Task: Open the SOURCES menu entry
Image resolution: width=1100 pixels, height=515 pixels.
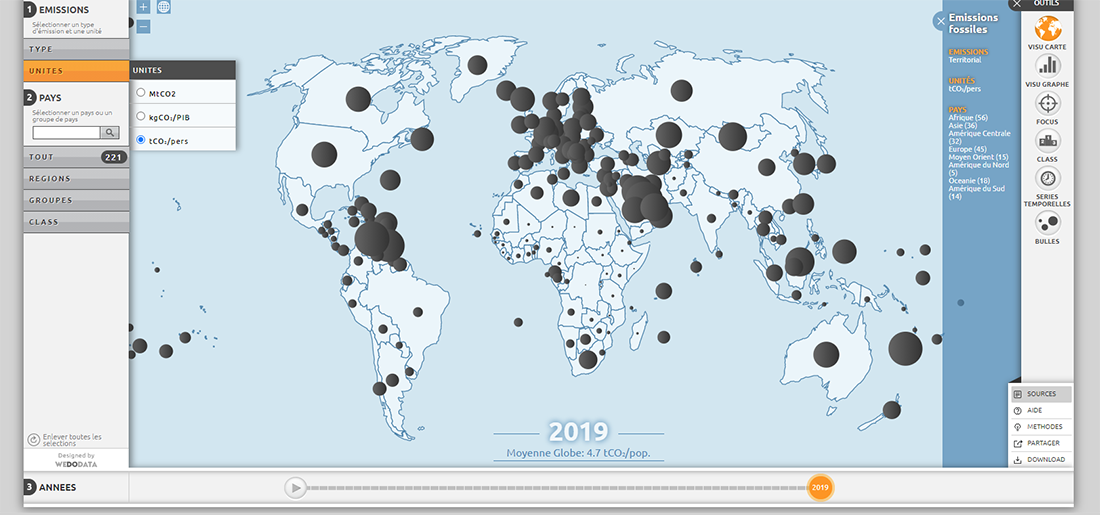Action: click(x=1040, y=394)
